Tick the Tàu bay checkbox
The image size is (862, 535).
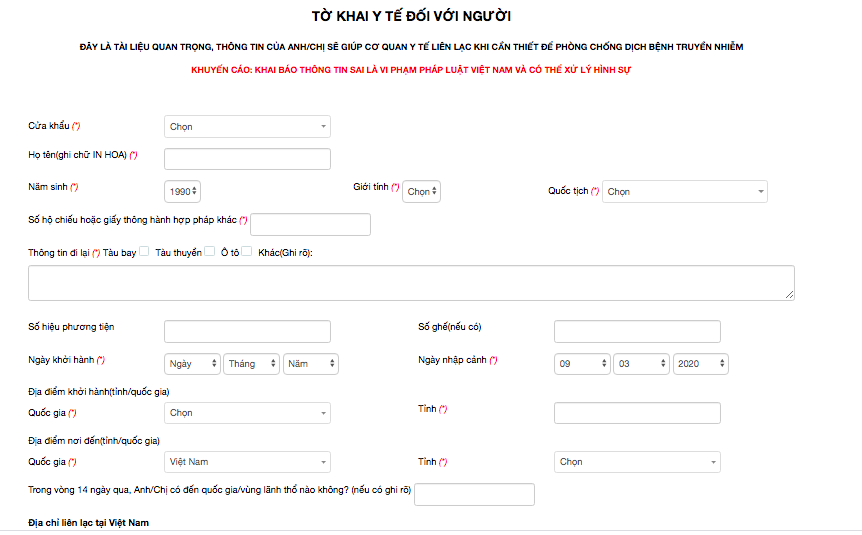(145, 252)
